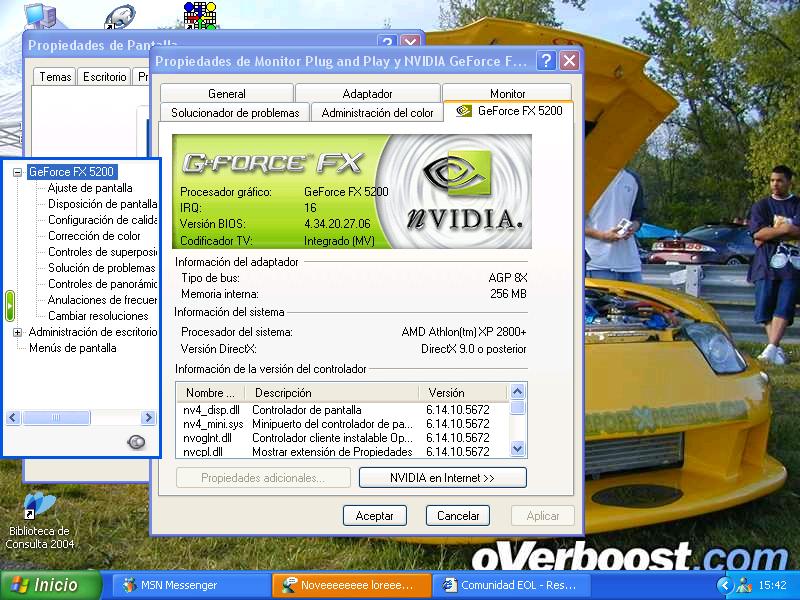Switch to the General tab

click(227, 93)
